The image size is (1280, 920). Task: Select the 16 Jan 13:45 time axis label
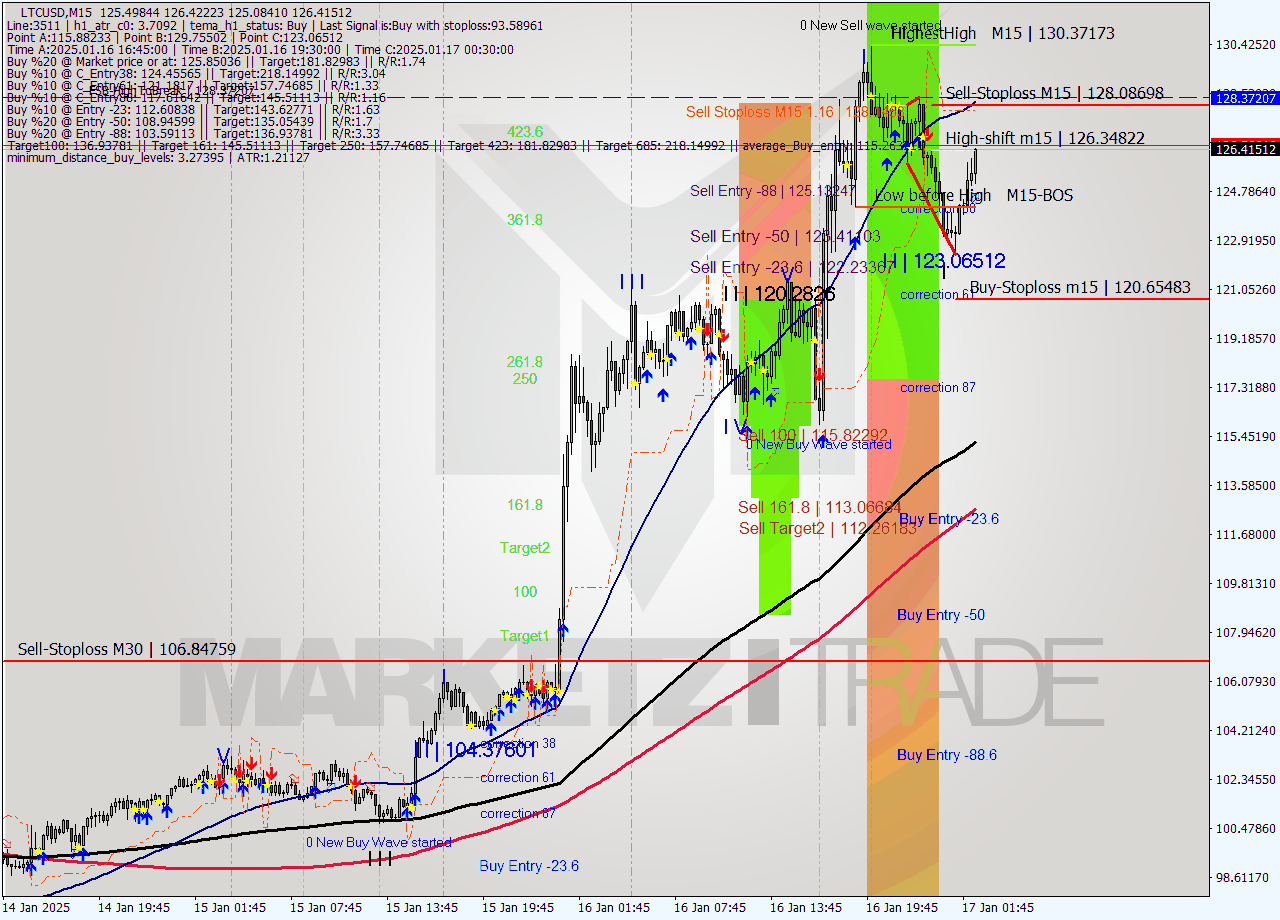tap(807, 908)
